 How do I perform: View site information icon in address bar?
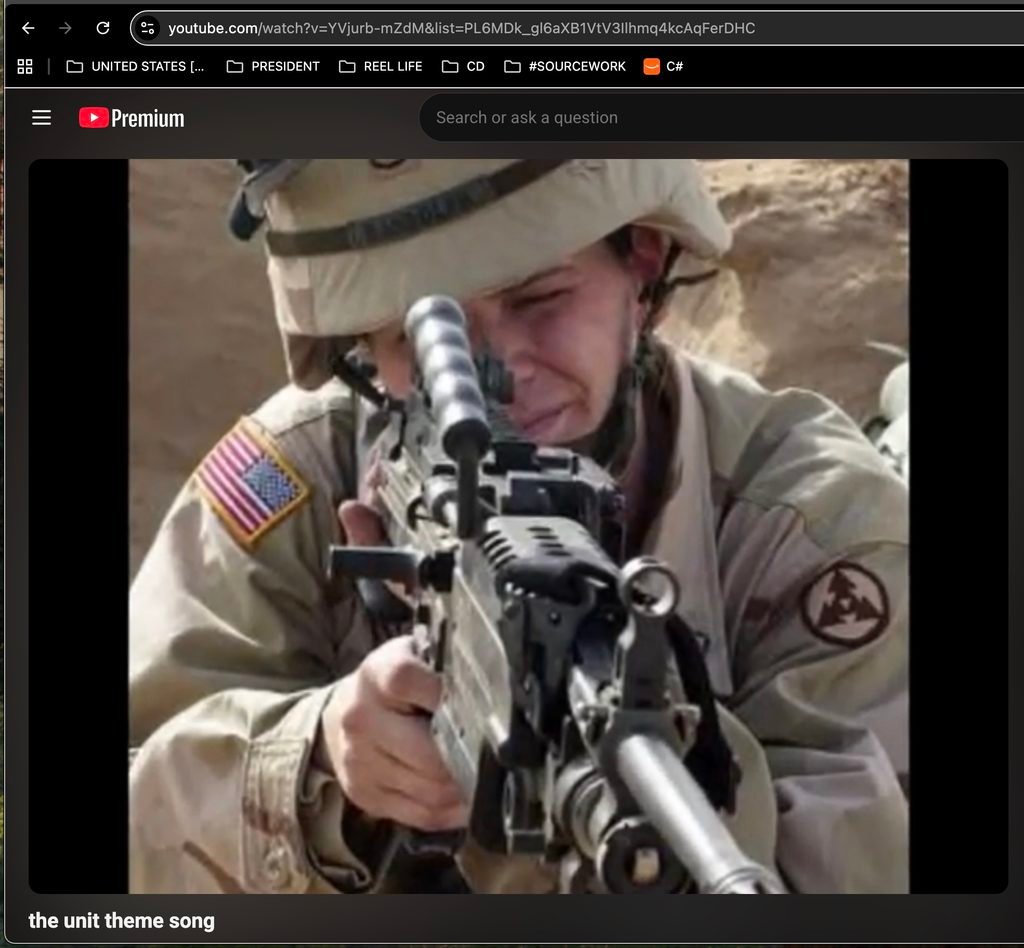point(148,28)
